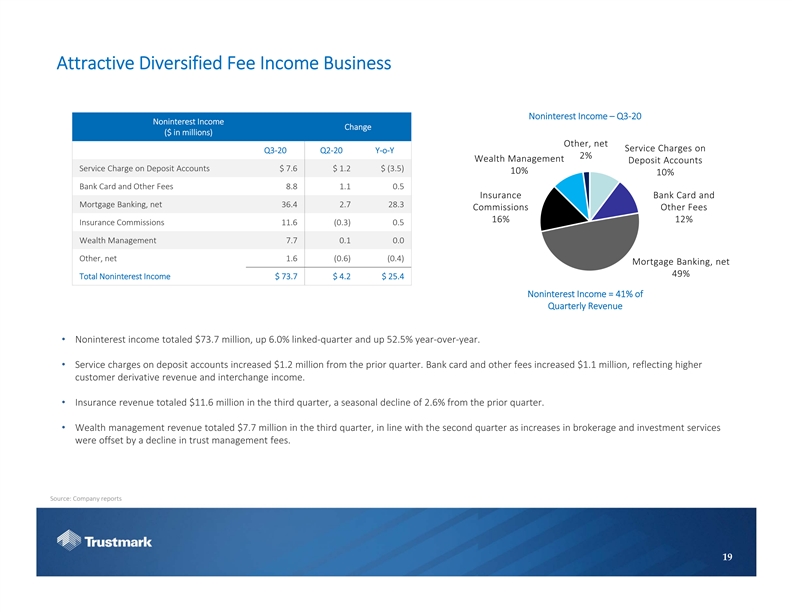
Task: Click the Q2-20 column header
Action: coord(331,150)
